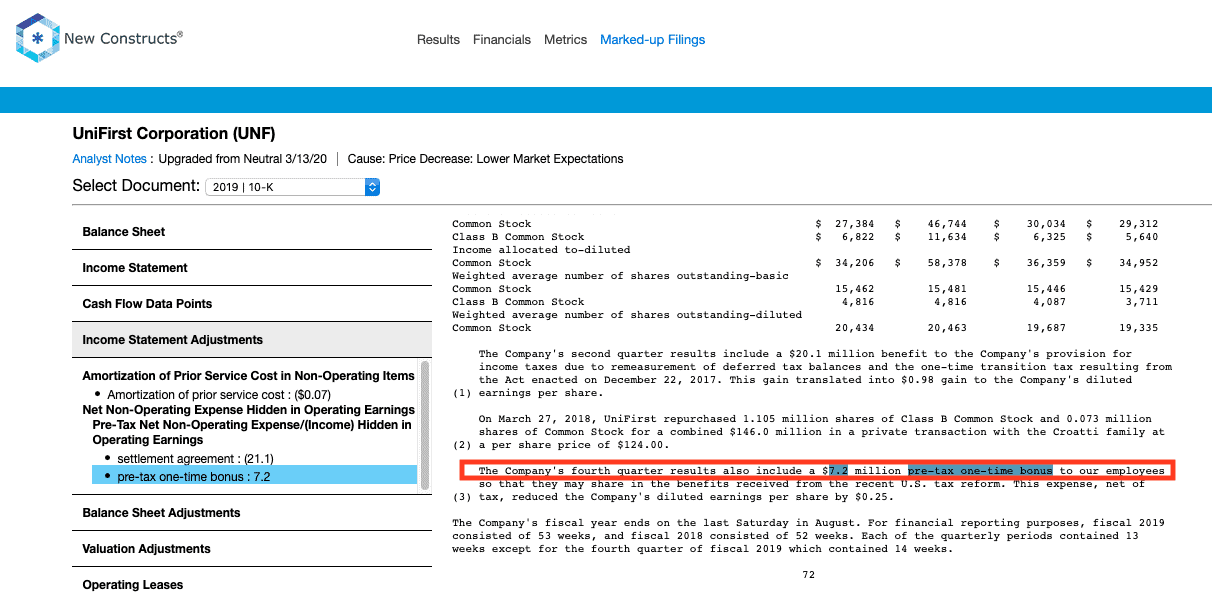Go to the Financials nav item
1212x601 pixels.
(502, 40)
